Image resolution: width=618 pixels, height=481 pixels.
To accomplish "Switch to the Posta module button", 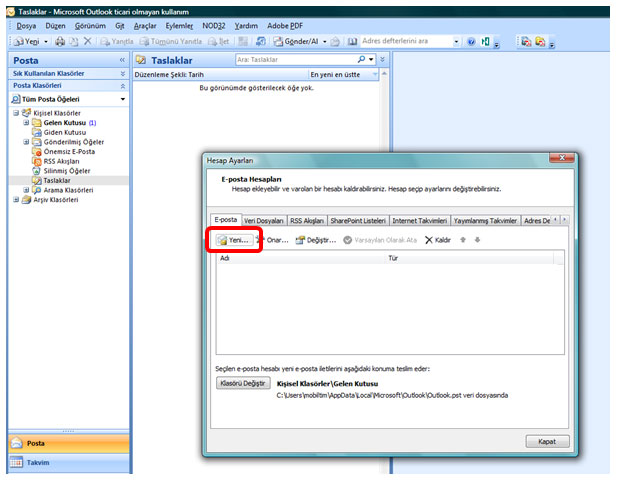I will click(x=69, y=444).
